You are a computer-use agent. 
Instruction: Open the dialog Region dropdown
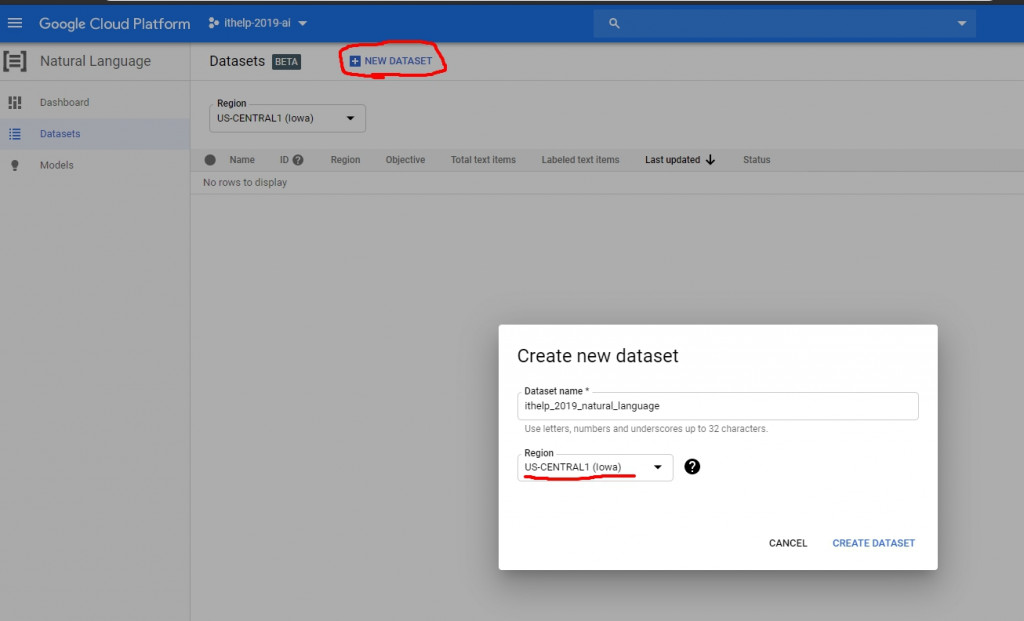595,468
